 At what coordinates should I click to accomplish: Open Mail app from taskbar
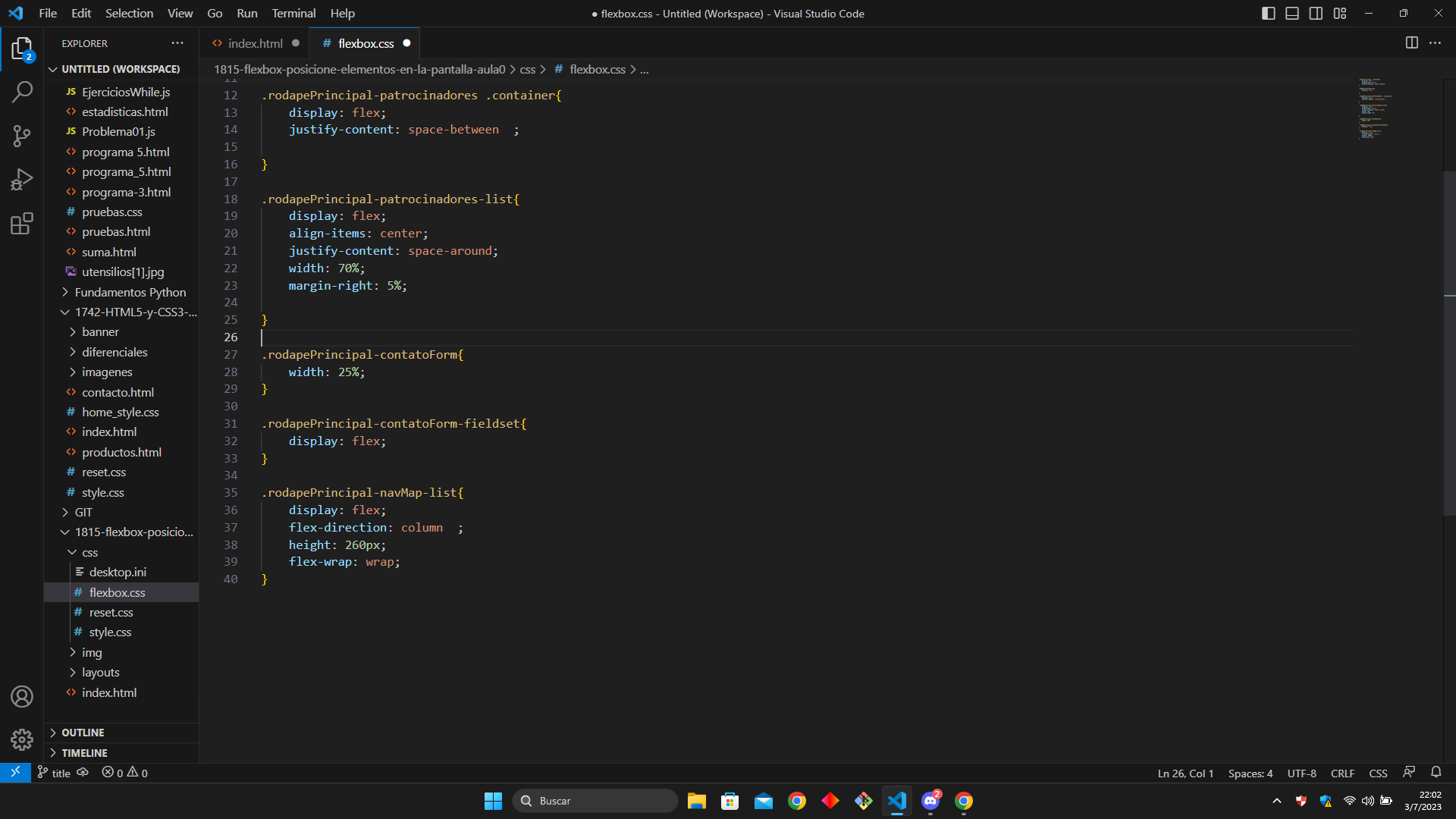click(763, 801)
